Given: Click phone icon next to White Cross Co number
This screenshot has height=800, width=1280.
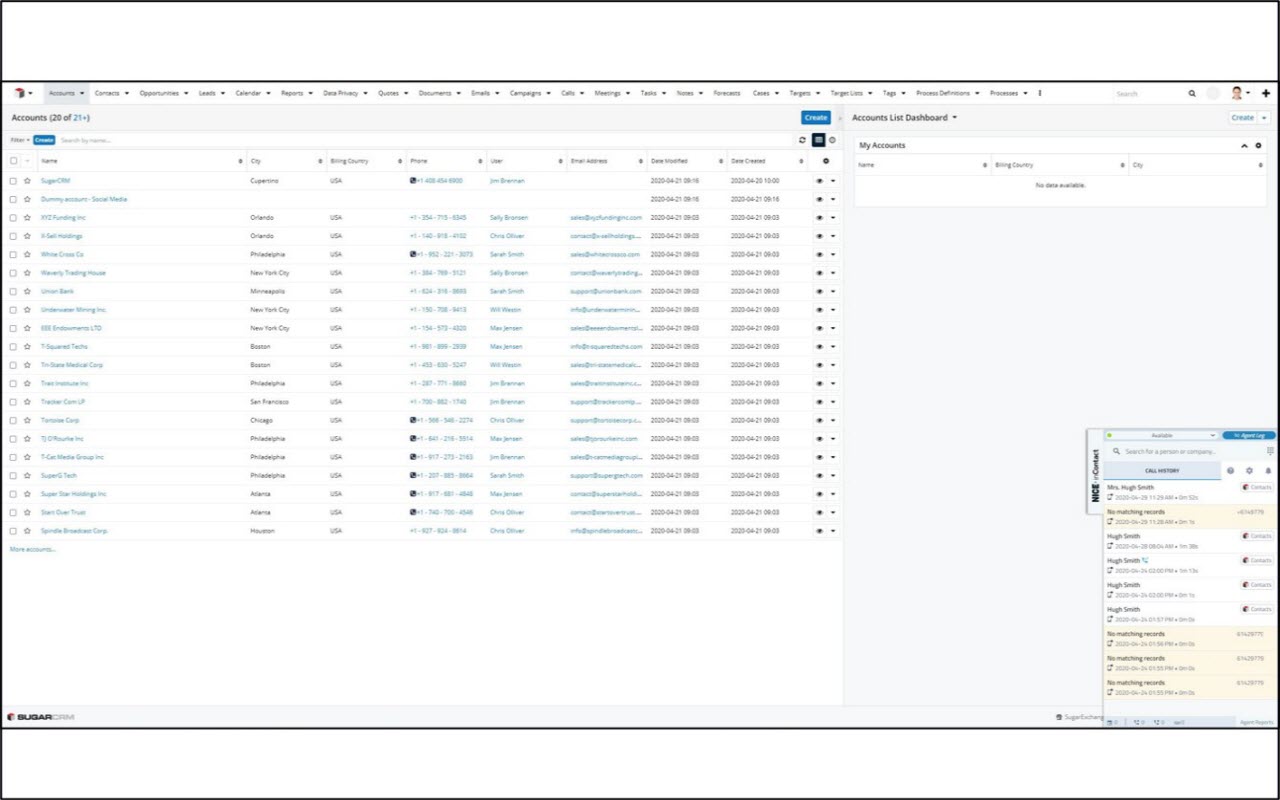Looking at the screenshot, I should [413, 254].
